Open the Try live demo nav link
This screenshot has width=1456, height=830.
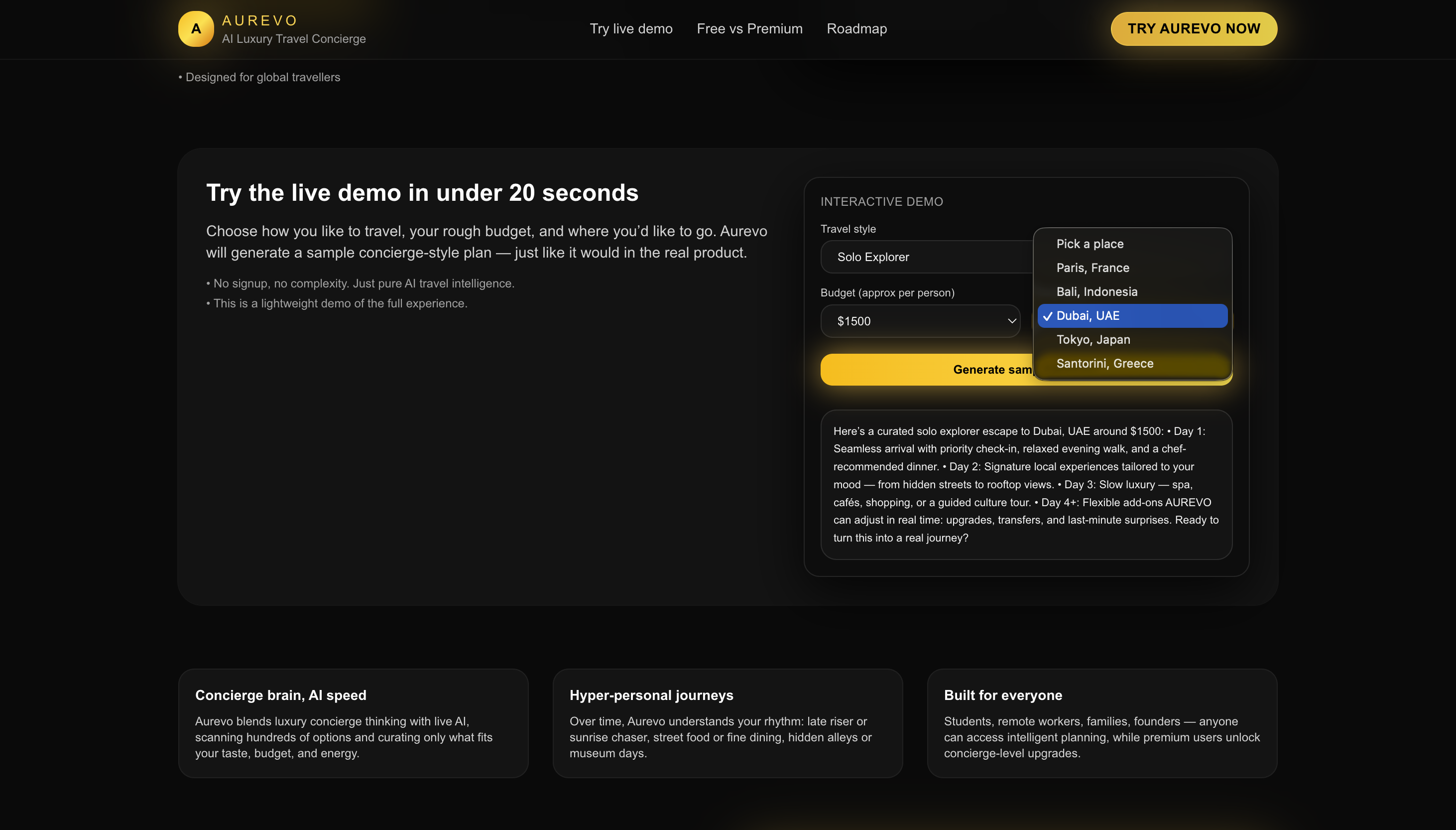click(630, 28)
